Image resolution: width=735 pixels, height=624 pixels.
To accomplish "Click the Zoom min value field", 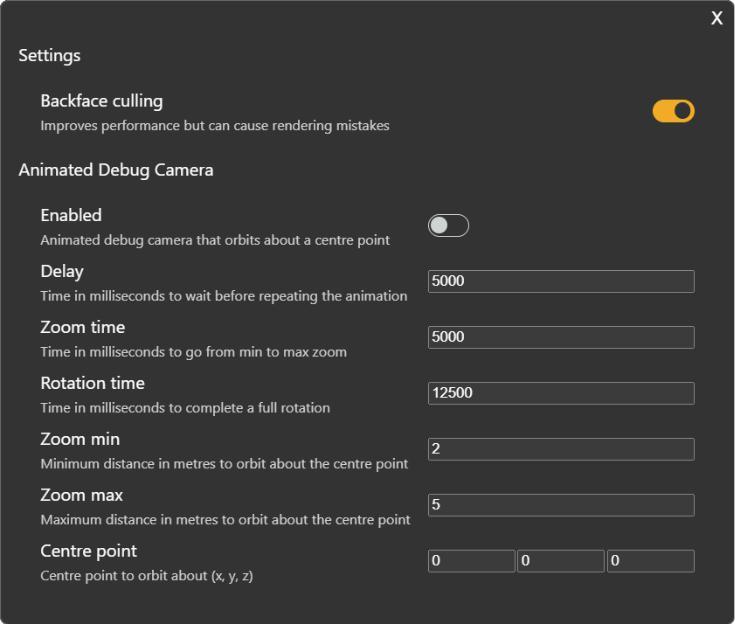I will tap(560, 449).
